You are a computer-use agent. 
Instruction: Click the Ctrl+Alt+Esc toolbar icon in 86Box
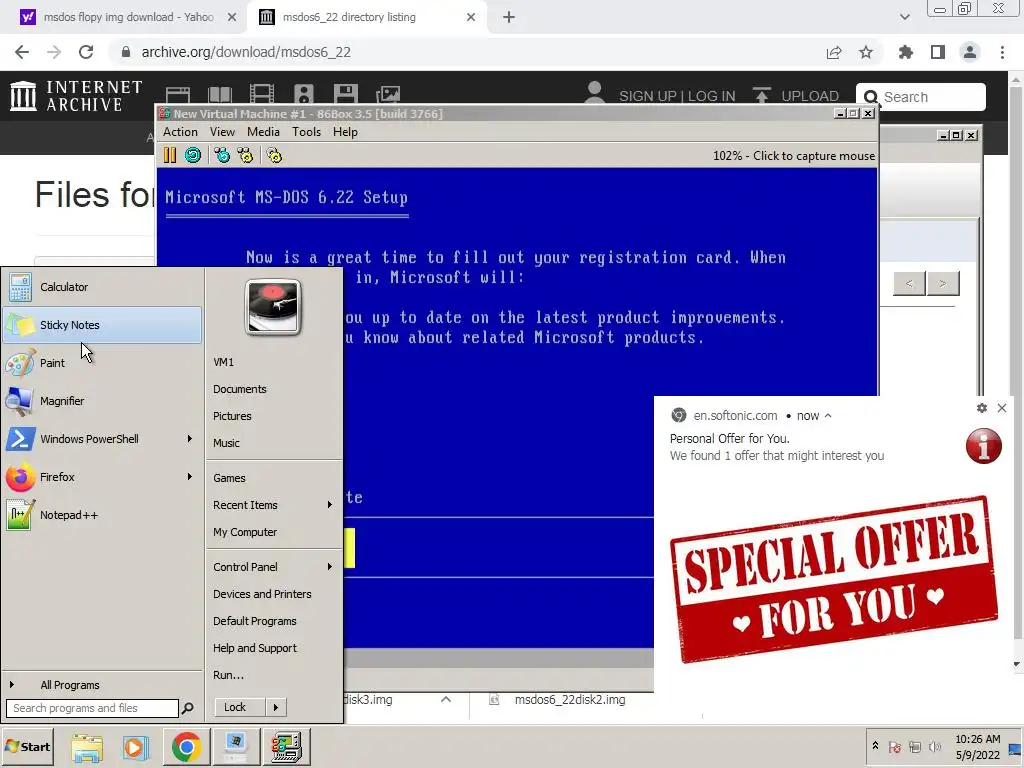pos(245,155)
